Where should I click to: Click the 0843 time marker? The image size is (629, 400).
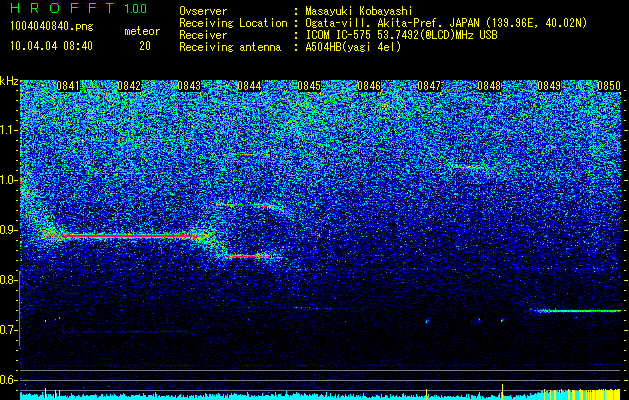click(189, 86)
